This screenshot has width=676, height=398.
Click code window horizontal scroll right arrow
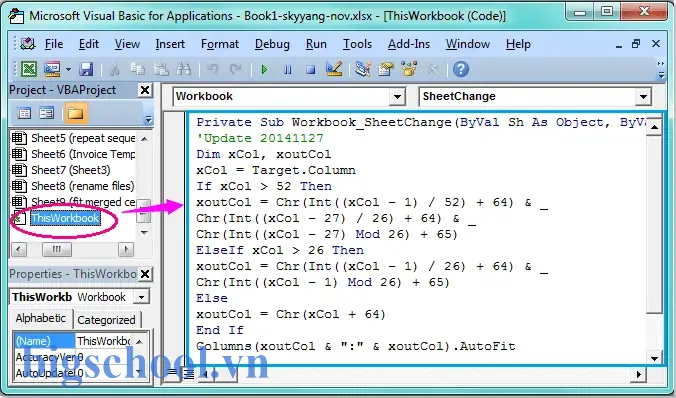click(638, 374)
